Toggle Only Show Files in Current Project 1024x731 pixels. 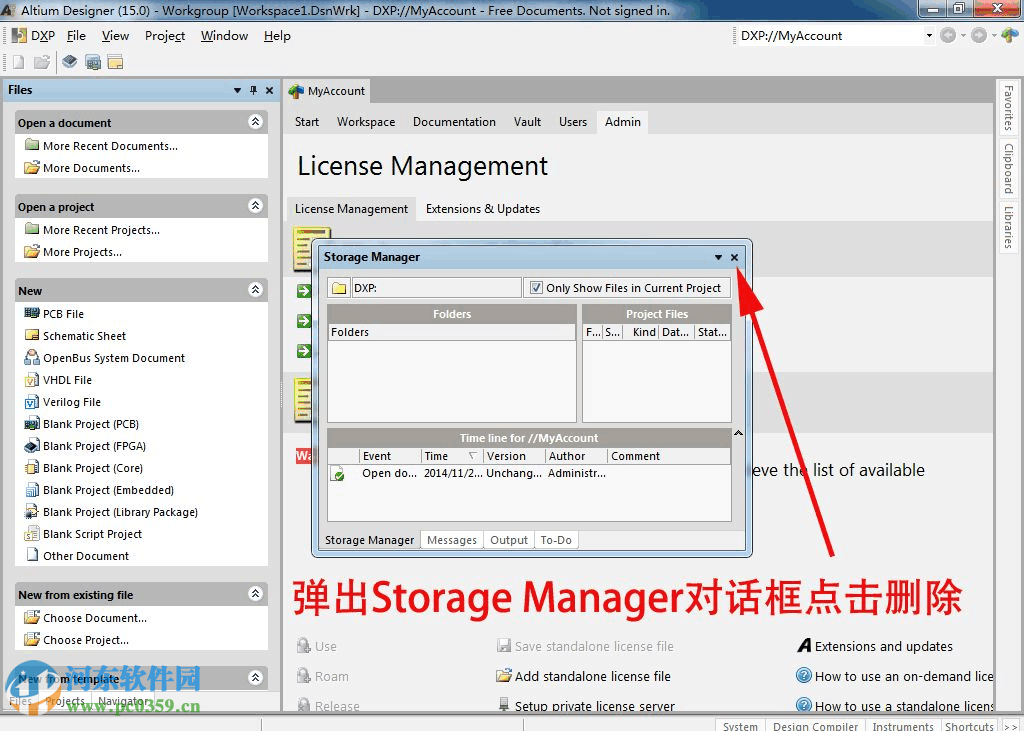538,287
